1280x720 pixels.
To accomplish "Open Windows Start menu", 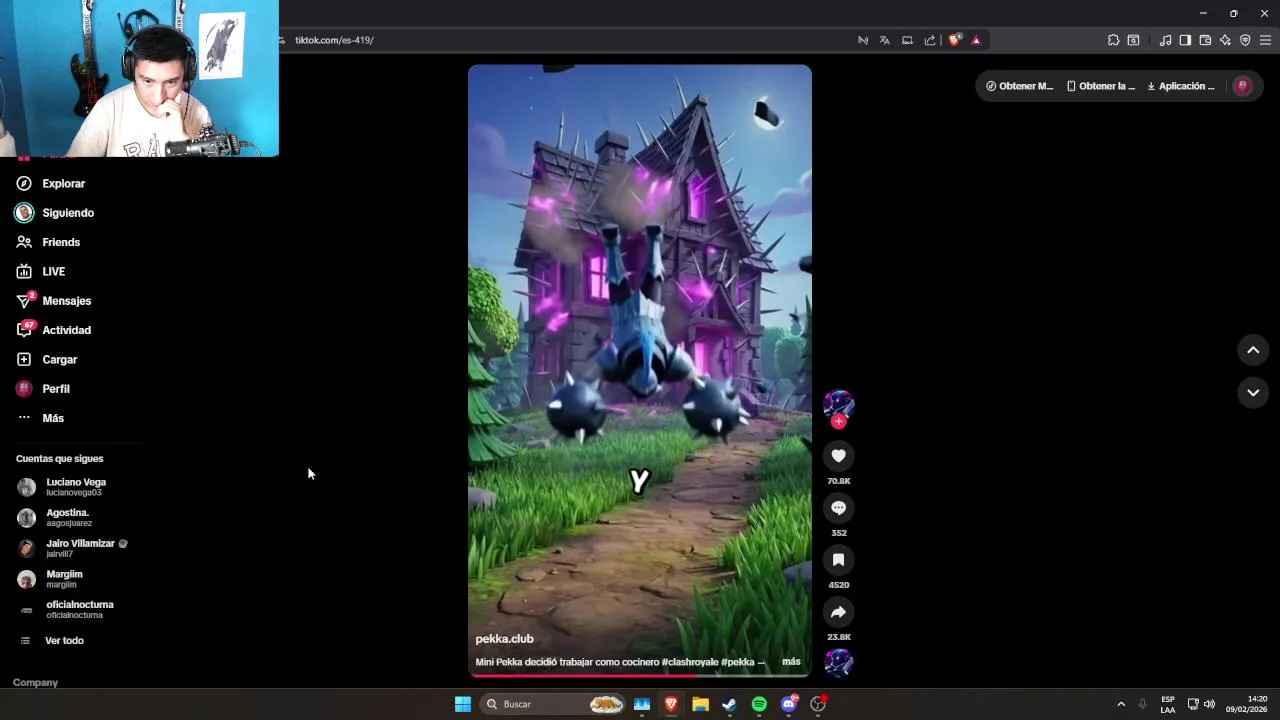I will coord(463,704).
